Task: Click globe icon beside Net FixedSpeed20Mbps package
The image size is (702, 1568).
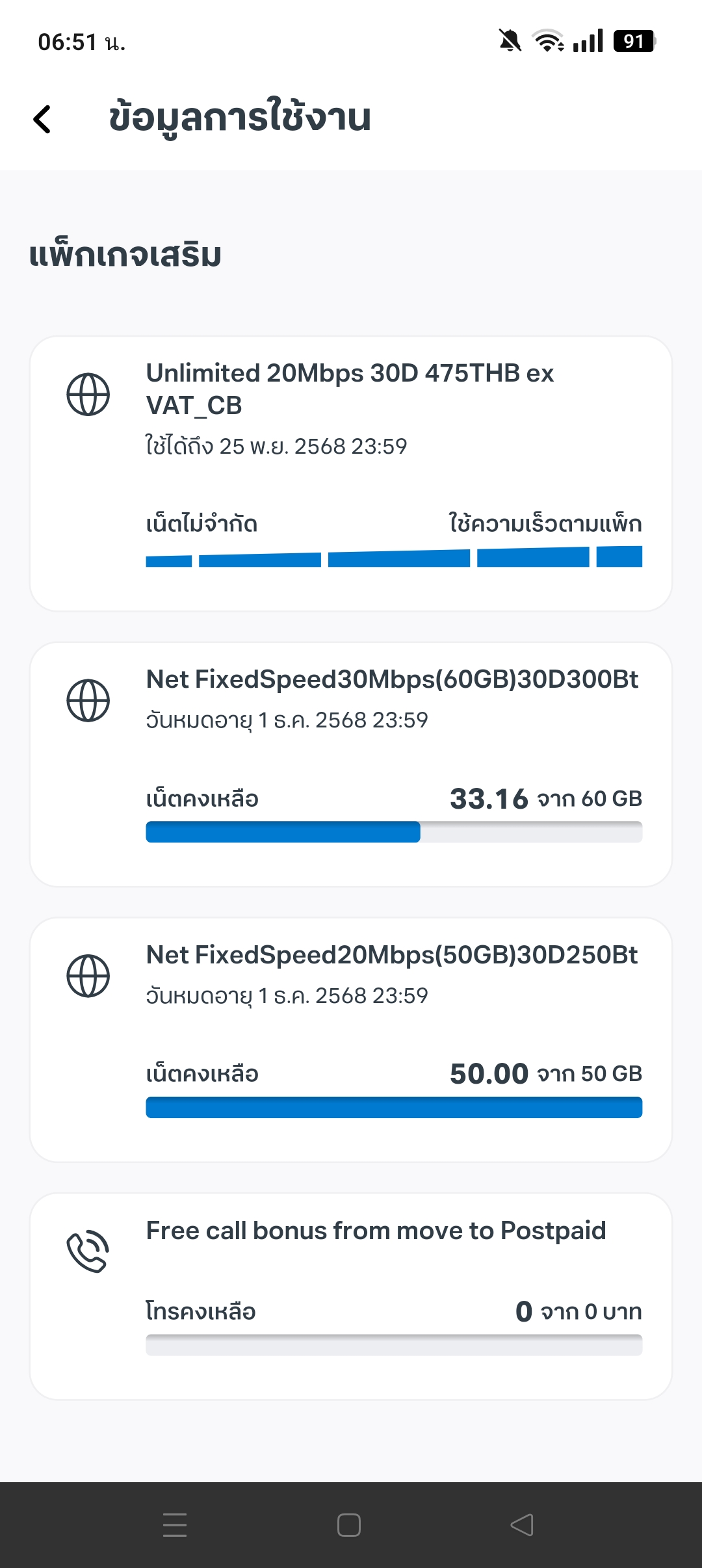Action: [x=88, y=976]
